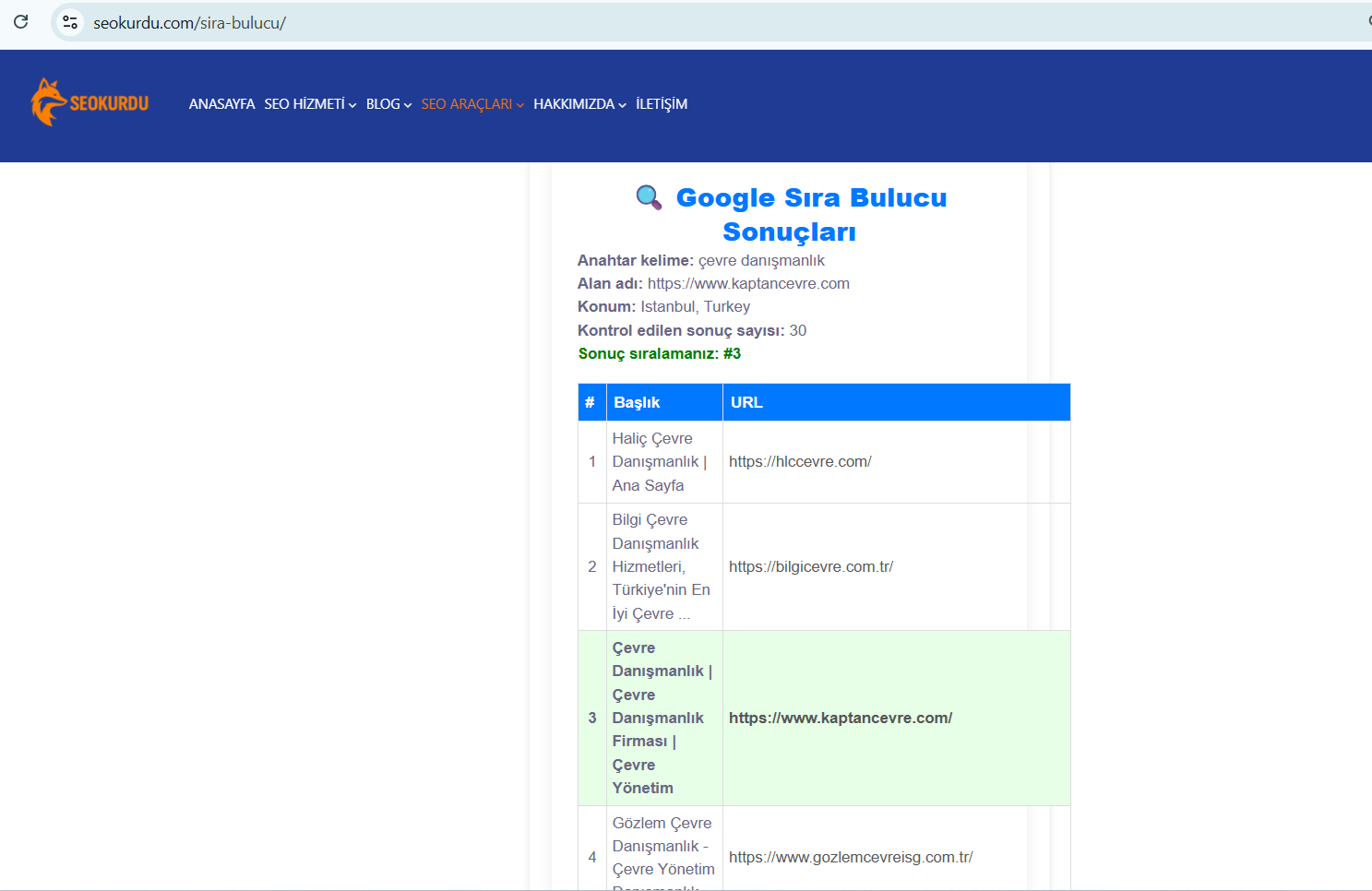Select the keyword text çevre danışmanlık
The image size is (1372, 891).
[x=761, y=261]
